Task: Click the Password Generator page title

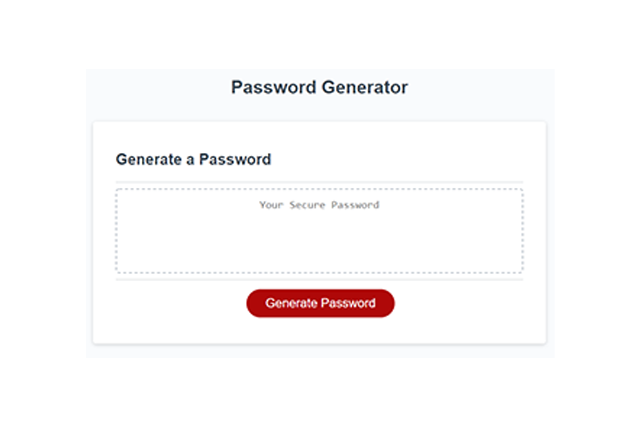Action: [319, 87]
